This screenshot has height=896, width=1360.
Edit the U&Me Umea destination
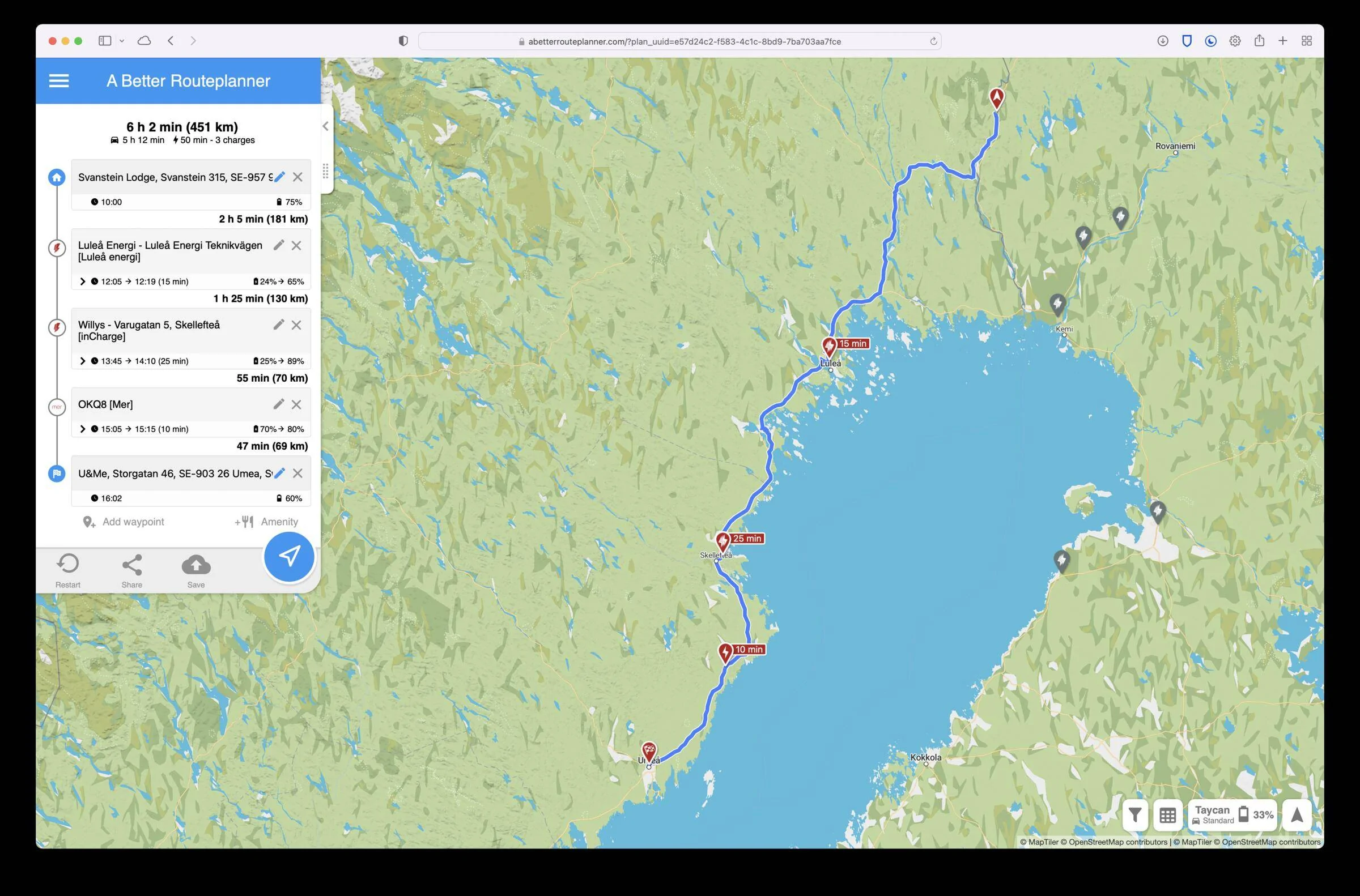[x=279, y=473]
